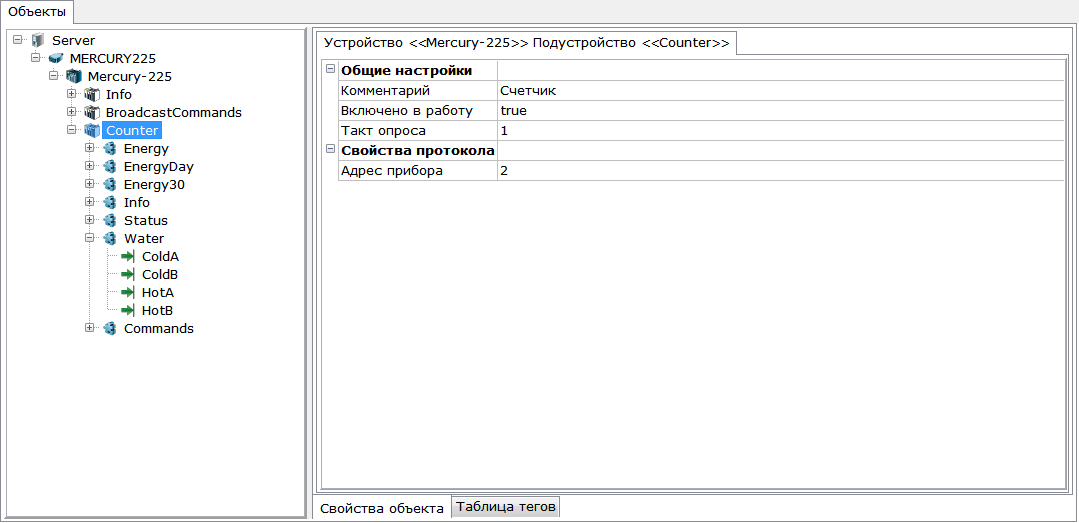Click the HotB tag arrow icon

pyautogui.click(x=127, y=310)
